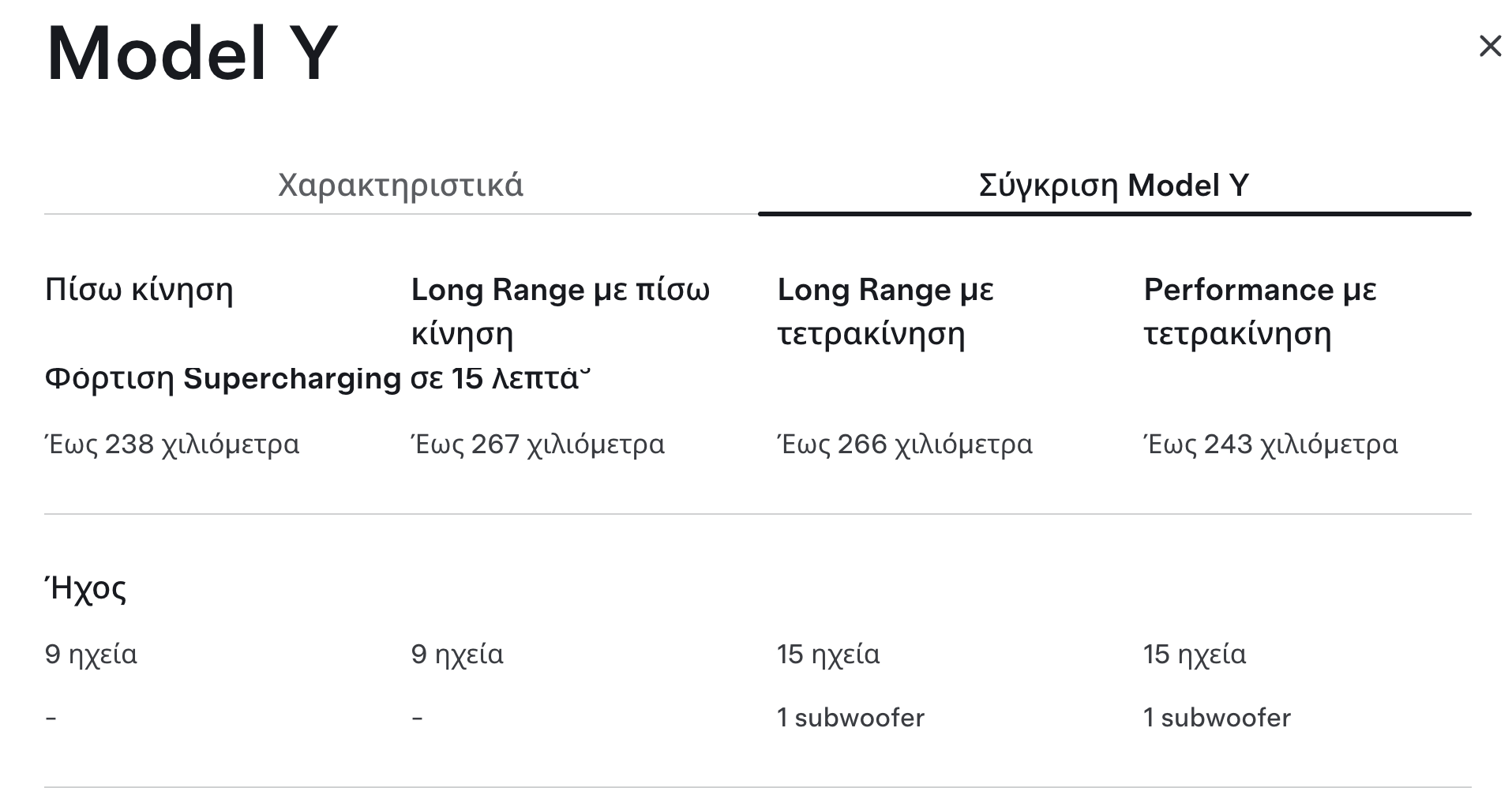Click 1 subwoofer for Long Range τετρακίνηση
This screenshot has height=788, width=1512.
[850, 718]
